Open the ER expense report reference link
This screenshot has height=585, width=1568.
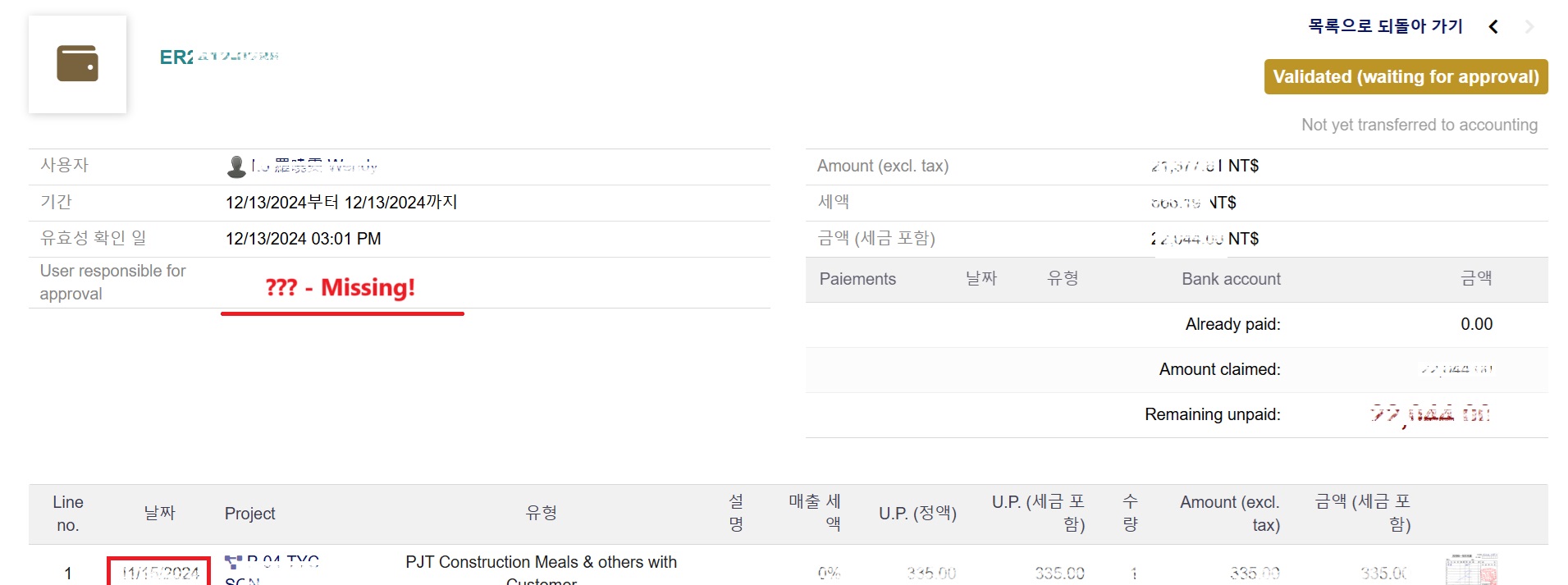pos(219,57)
